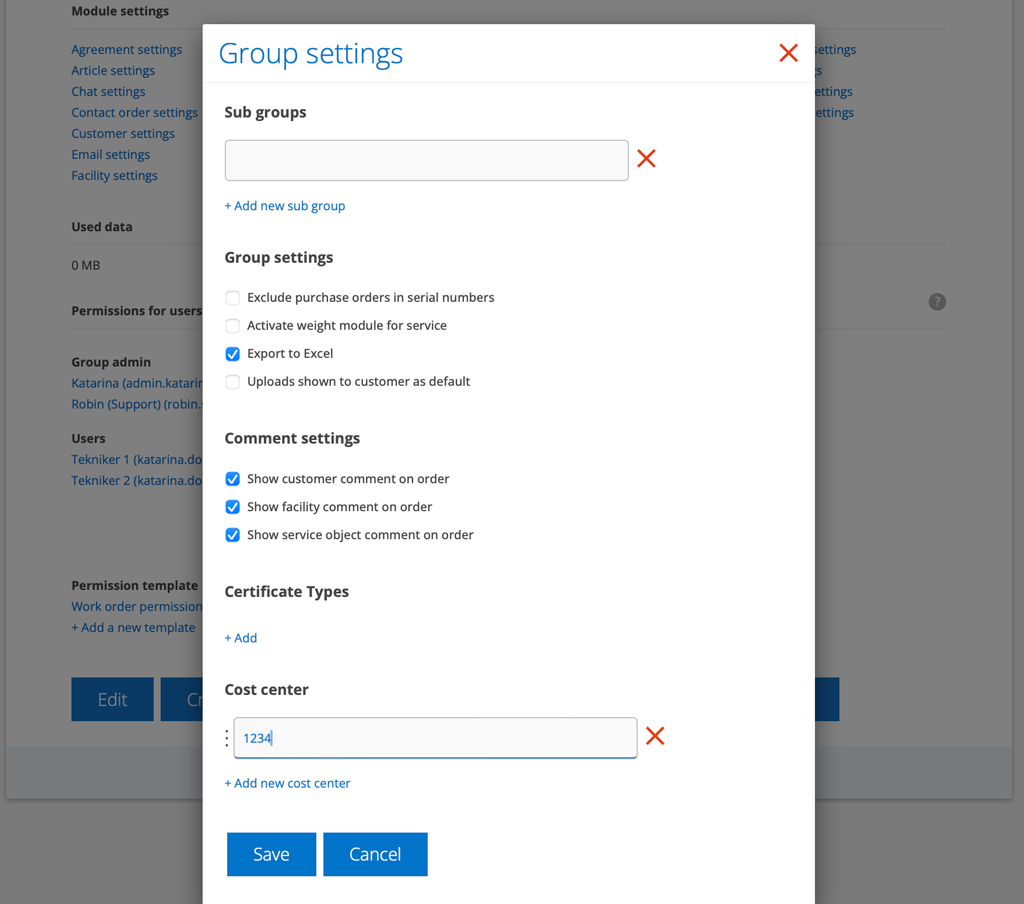The height and width of the screenshot is (904, 1024).
Task: Remove the empty sub group with its red X
Action: click(646, 159)
